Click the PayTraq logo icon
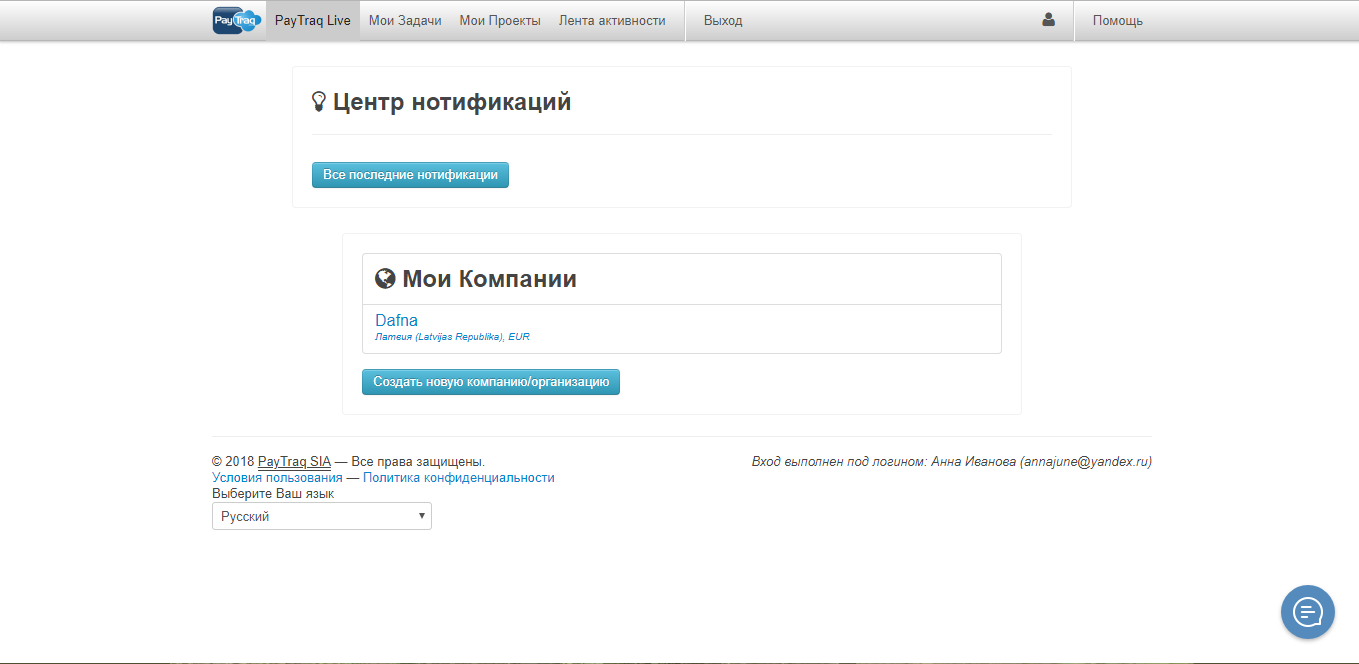This screenshot has width=1359, height=664. [x=236, y=19]
